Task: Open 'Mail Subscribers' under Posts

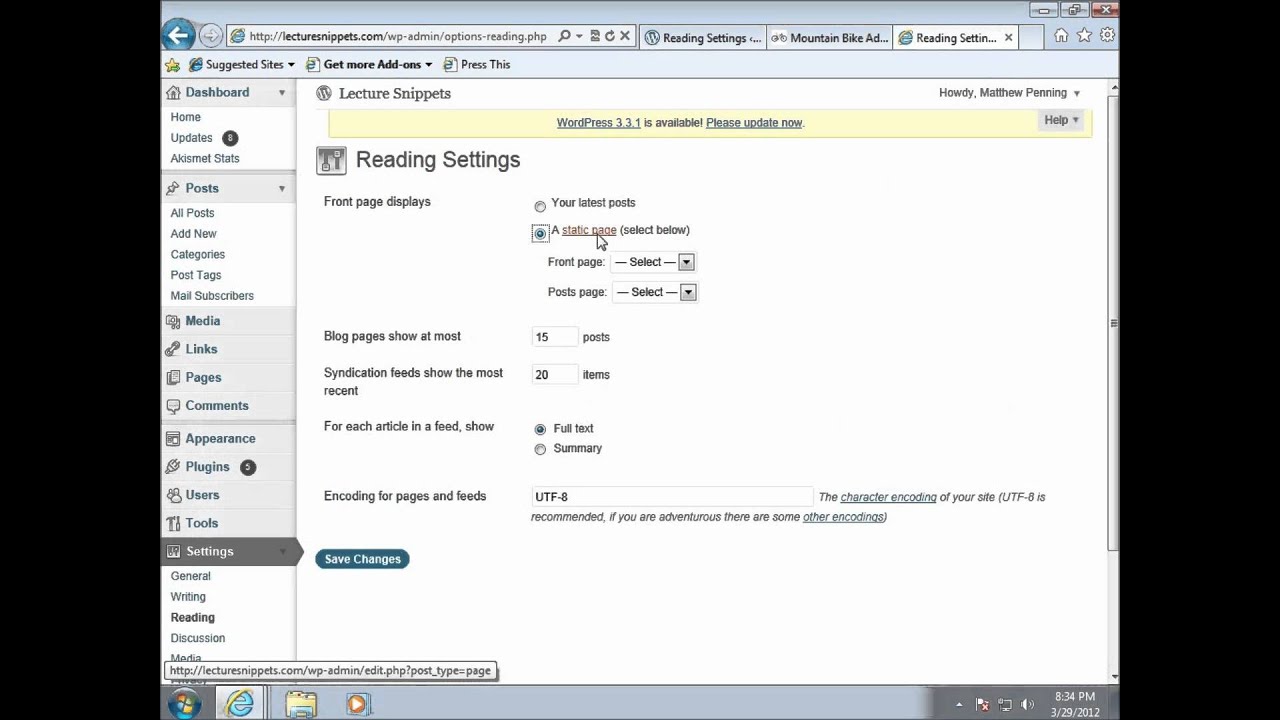Action: click(212, 296)
